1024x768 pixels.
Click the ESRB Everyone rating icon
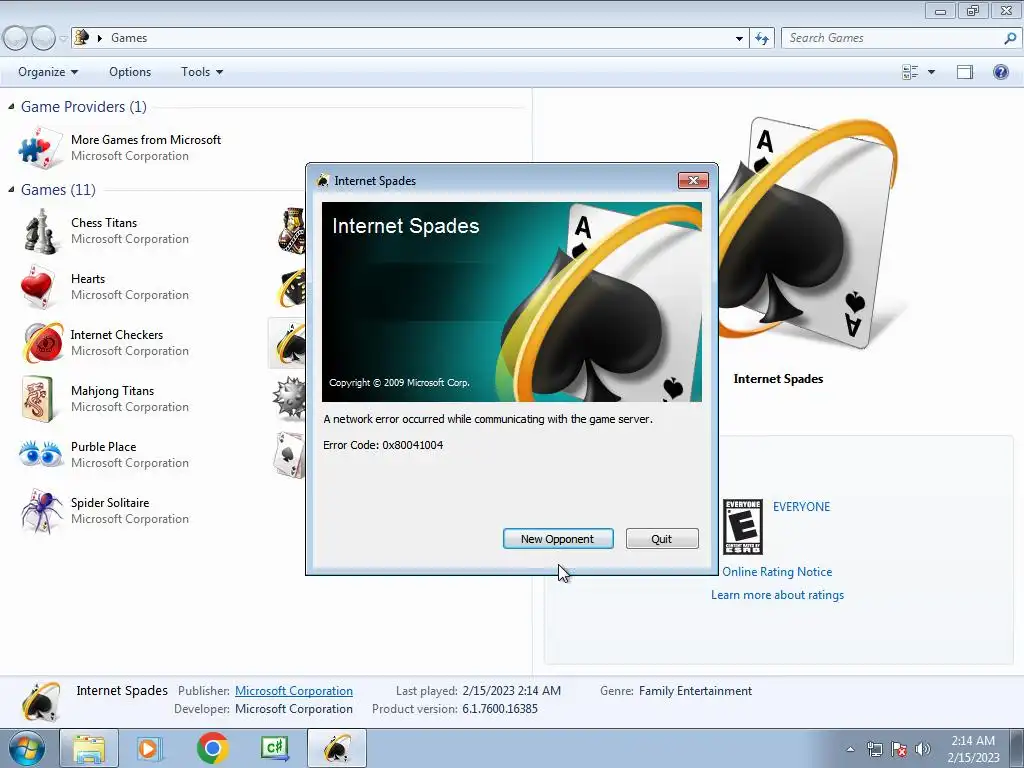click(x=743, y=527)
